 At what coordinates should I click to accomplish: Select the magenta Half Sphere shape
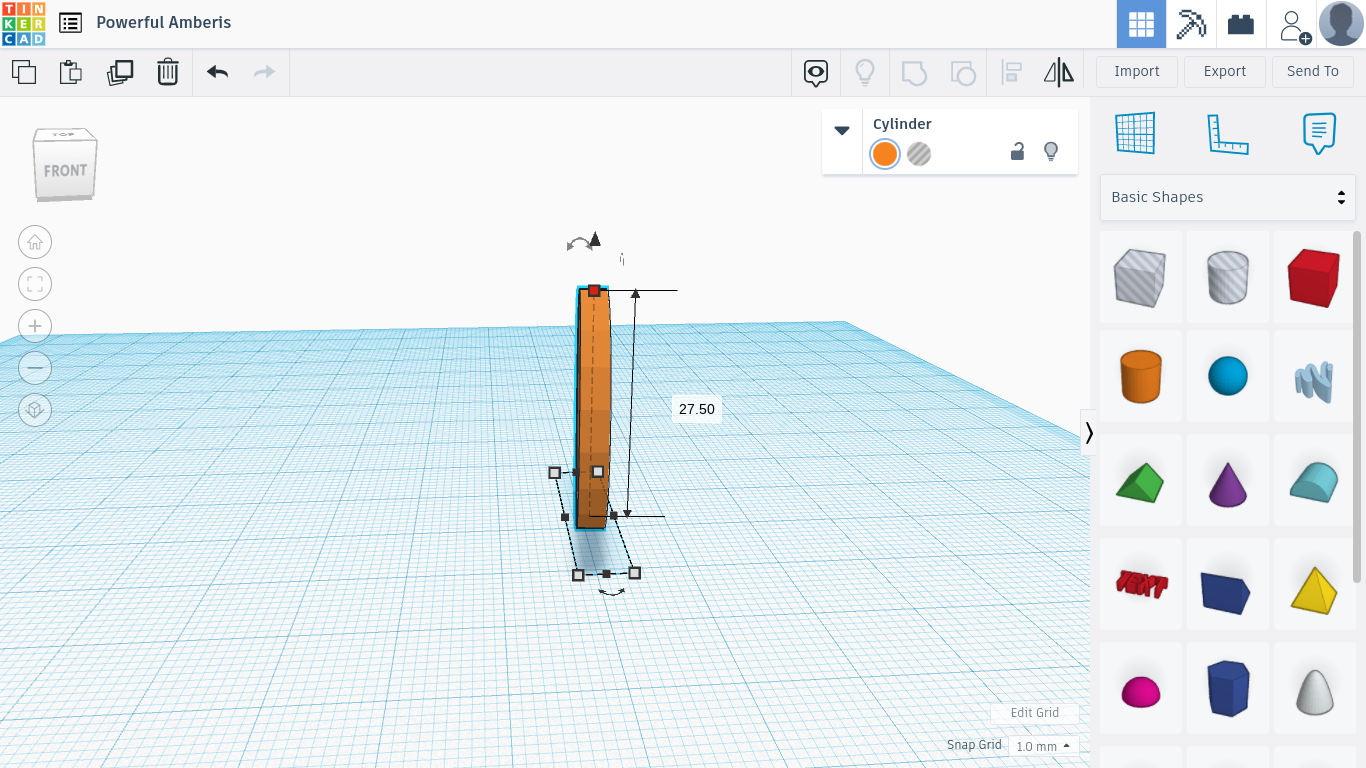point(1141,689)
